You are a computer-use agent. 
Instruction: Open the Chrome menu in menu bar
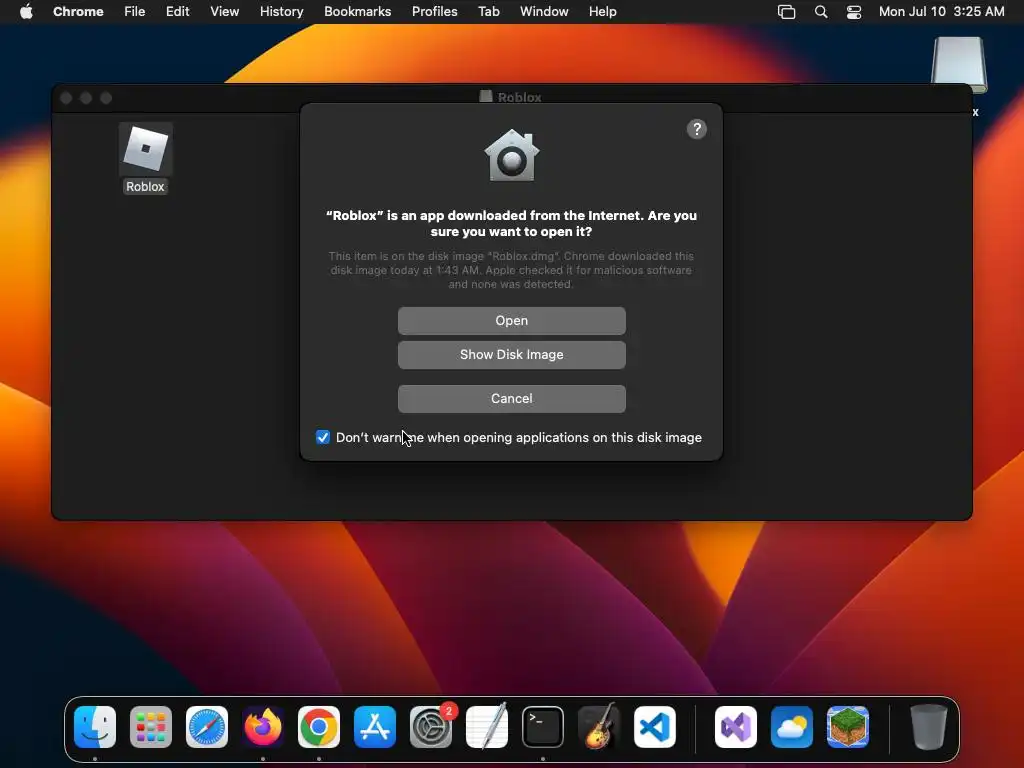click(x=78, y=12)
